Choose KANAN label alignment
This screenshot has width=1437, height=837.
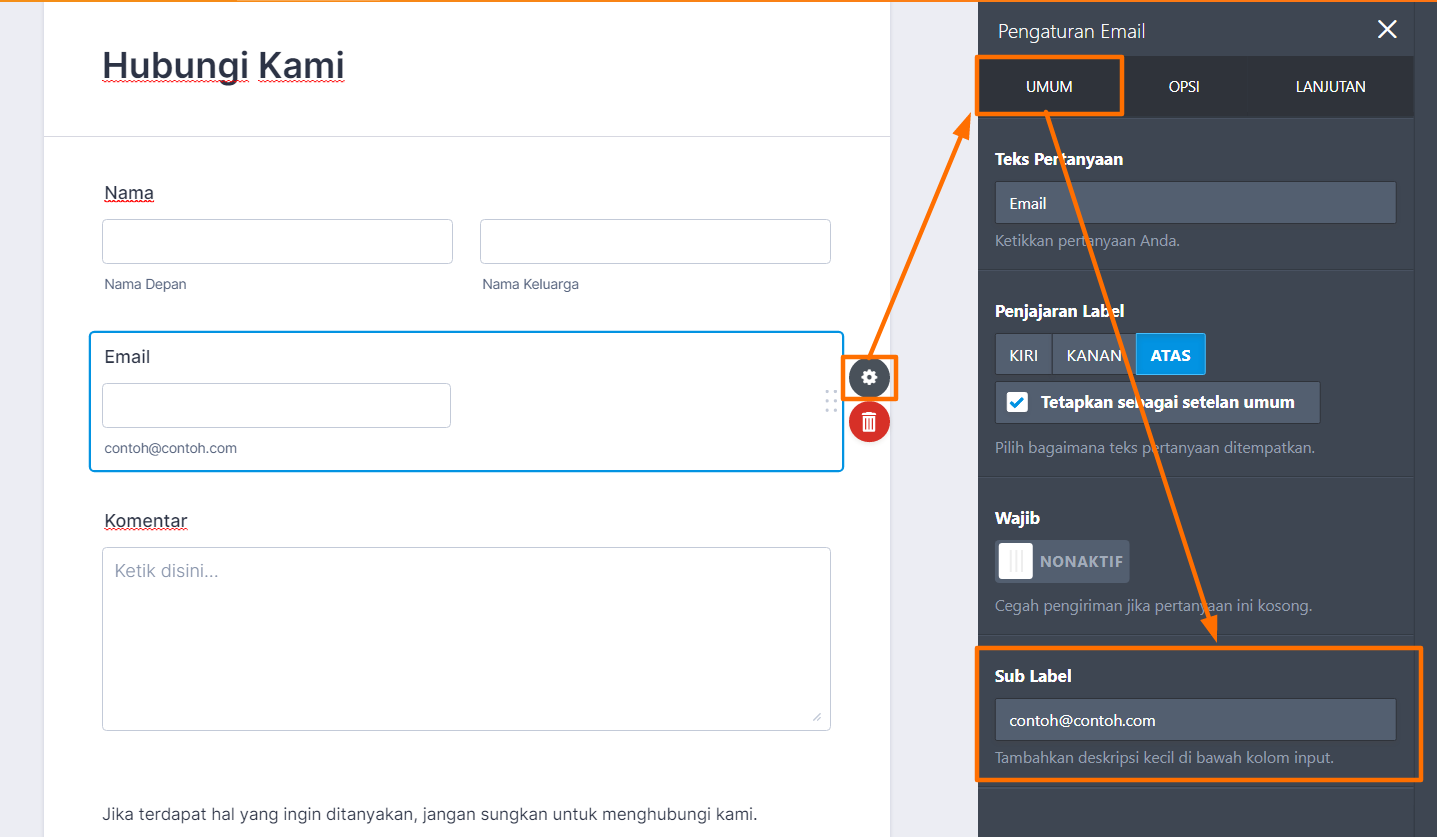(1094, 355)
